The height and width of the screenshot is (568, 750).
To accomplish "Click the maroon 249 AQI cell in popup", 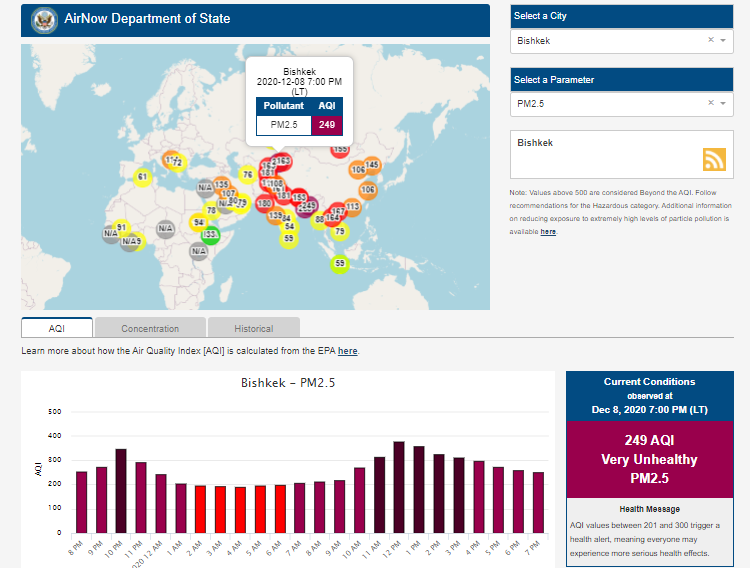I will click(327, 124).
